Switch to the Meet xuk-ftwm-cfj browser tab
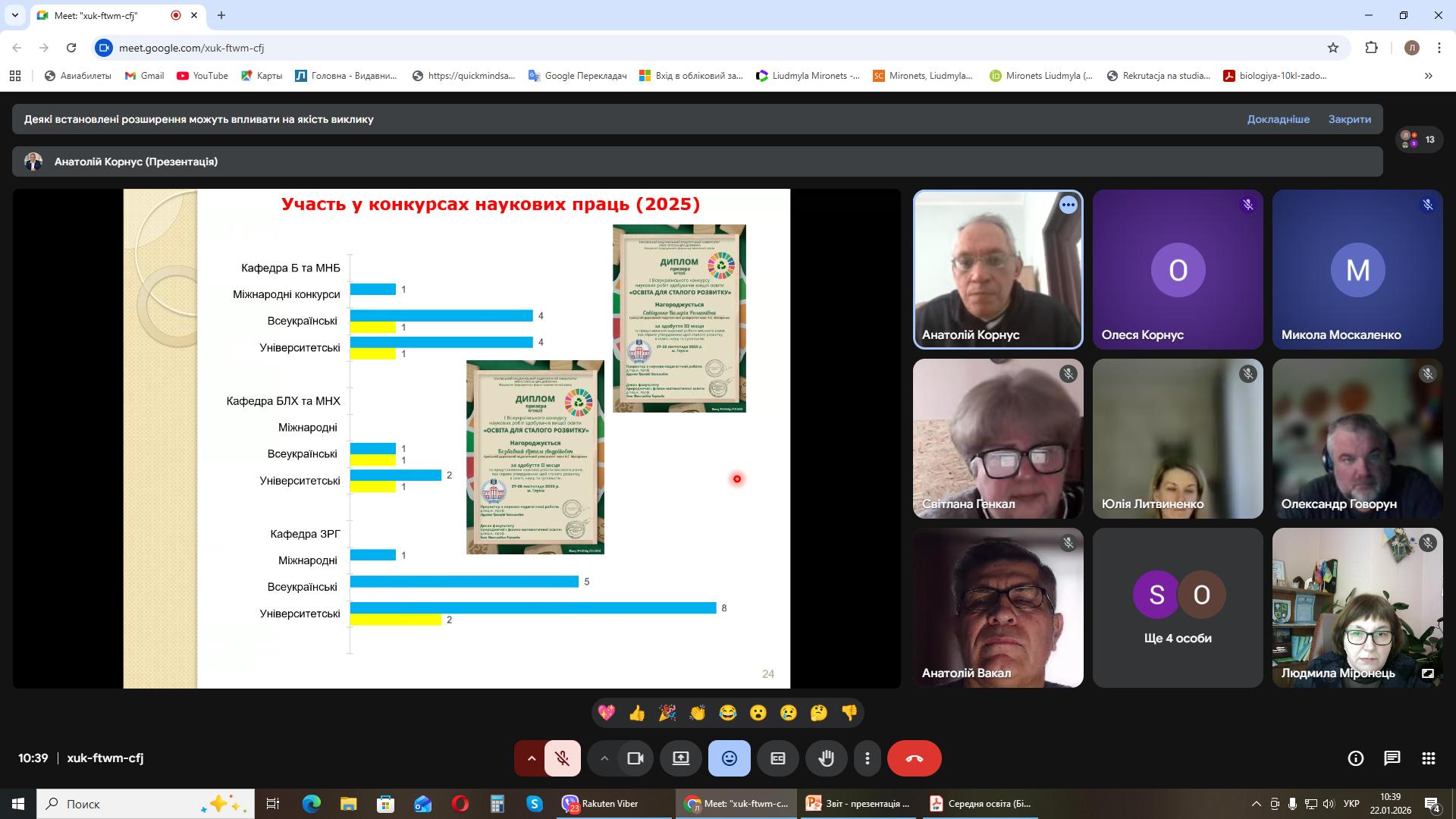1456x819 pixels. pos(95,15)
